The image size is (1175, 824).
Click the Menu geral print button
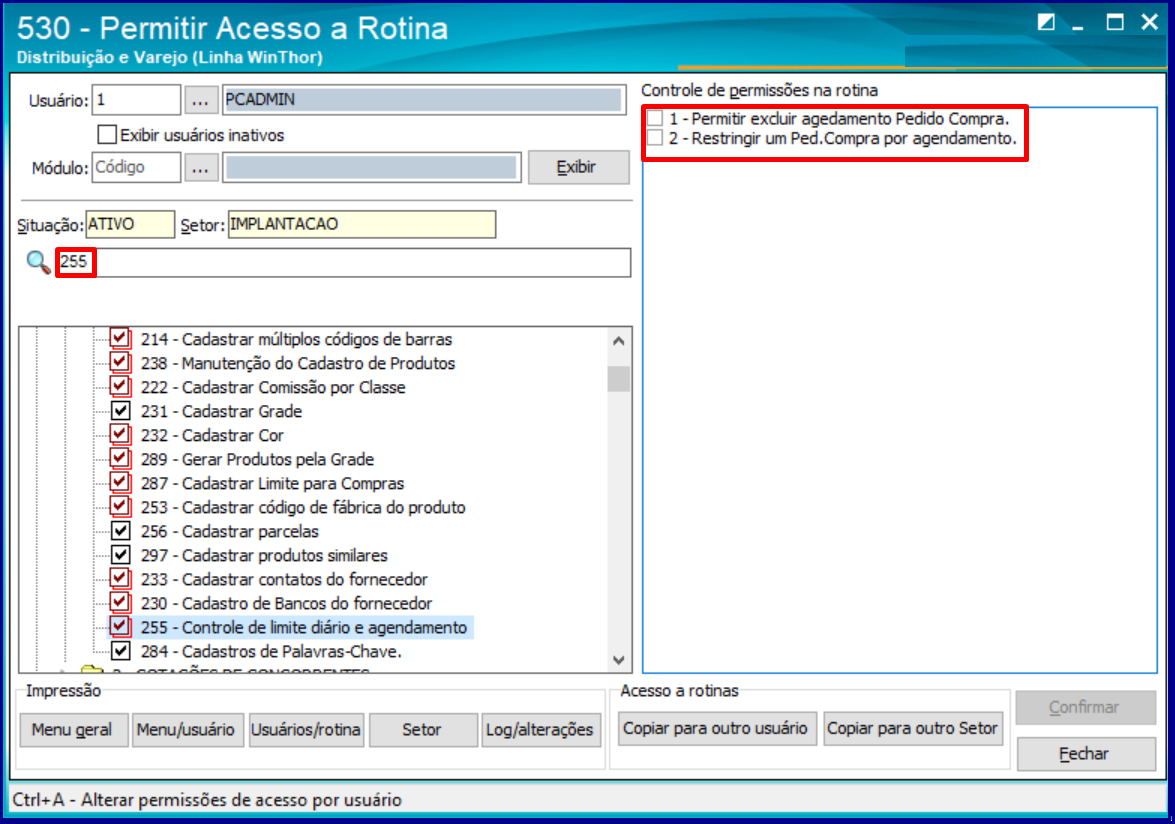click(72, 730)
